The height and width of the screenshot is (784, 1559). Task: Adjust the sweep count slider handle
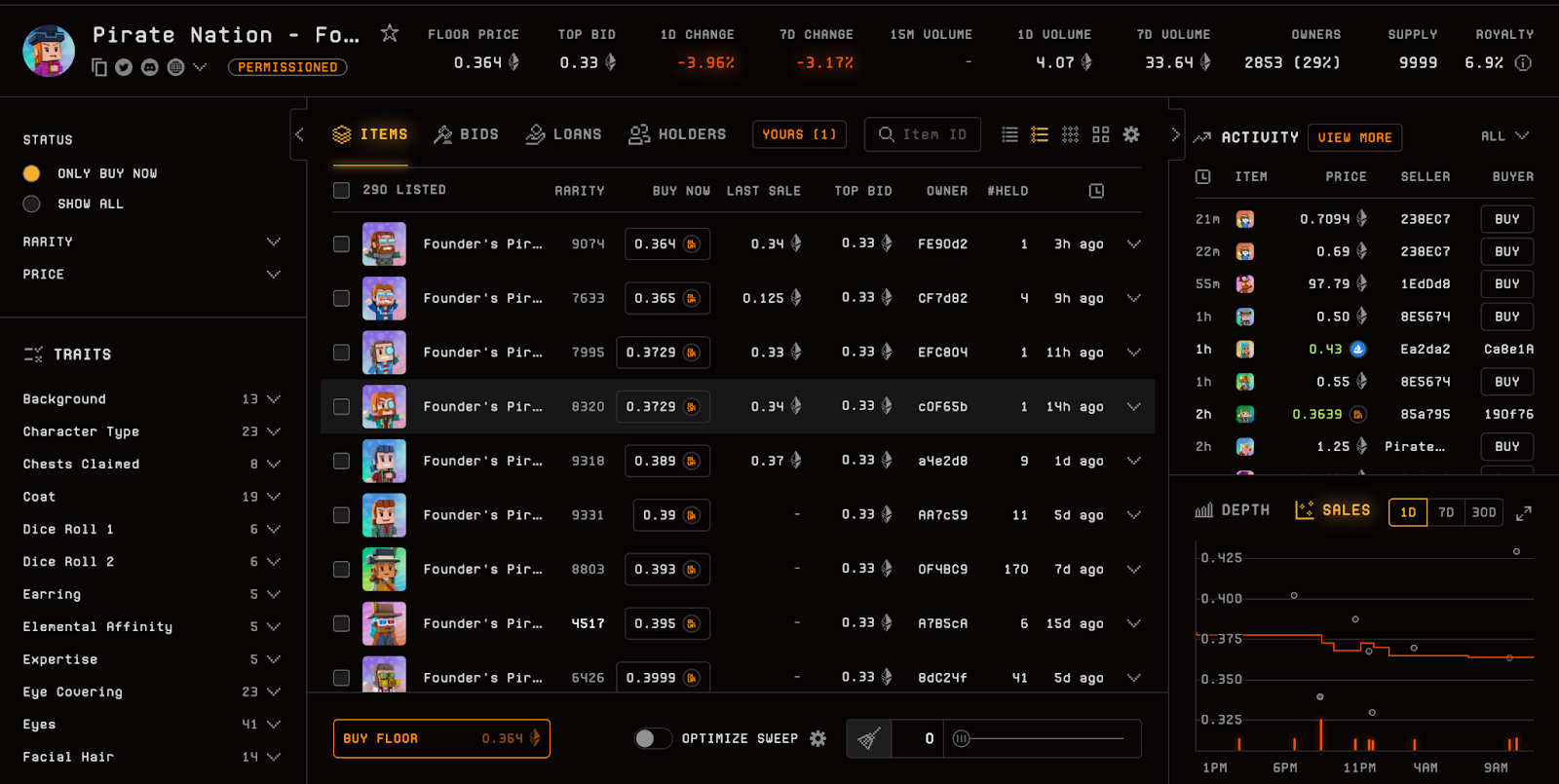click(x=962, y=738)
